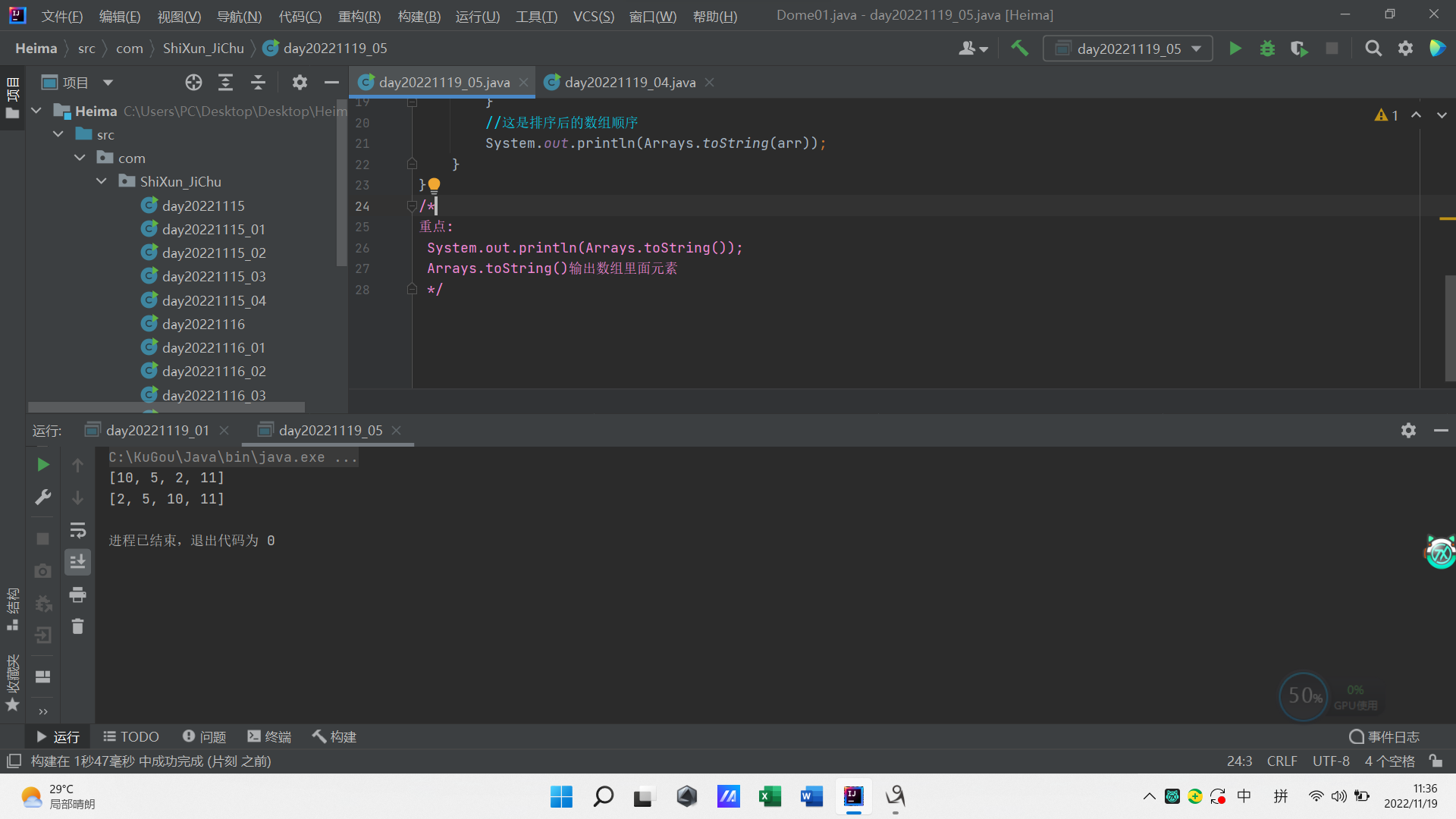1456x819 pixels.
Task: Click the Build project hammer icon
Action: [1020, 49]
